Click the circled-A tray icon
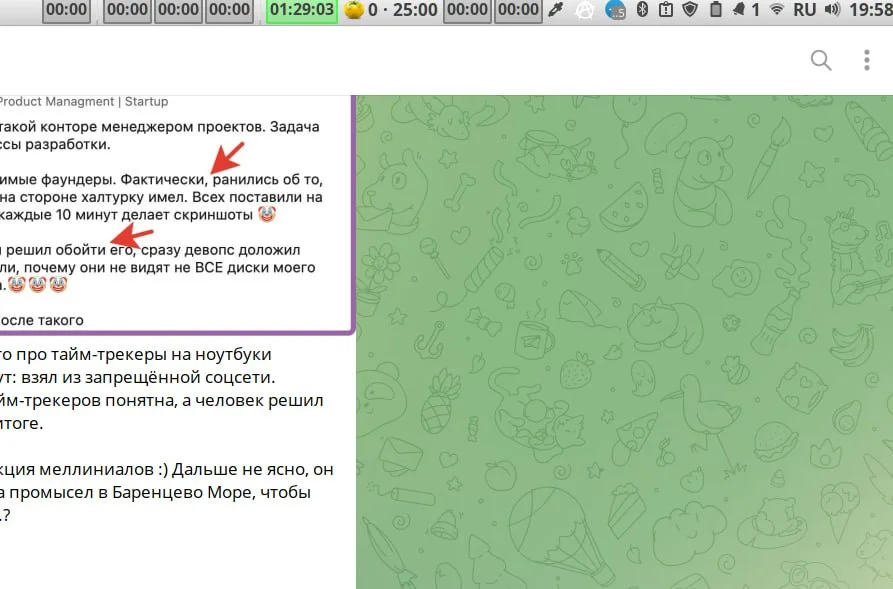The width and height of the screenshot is (893, 589). click(584, 10)
